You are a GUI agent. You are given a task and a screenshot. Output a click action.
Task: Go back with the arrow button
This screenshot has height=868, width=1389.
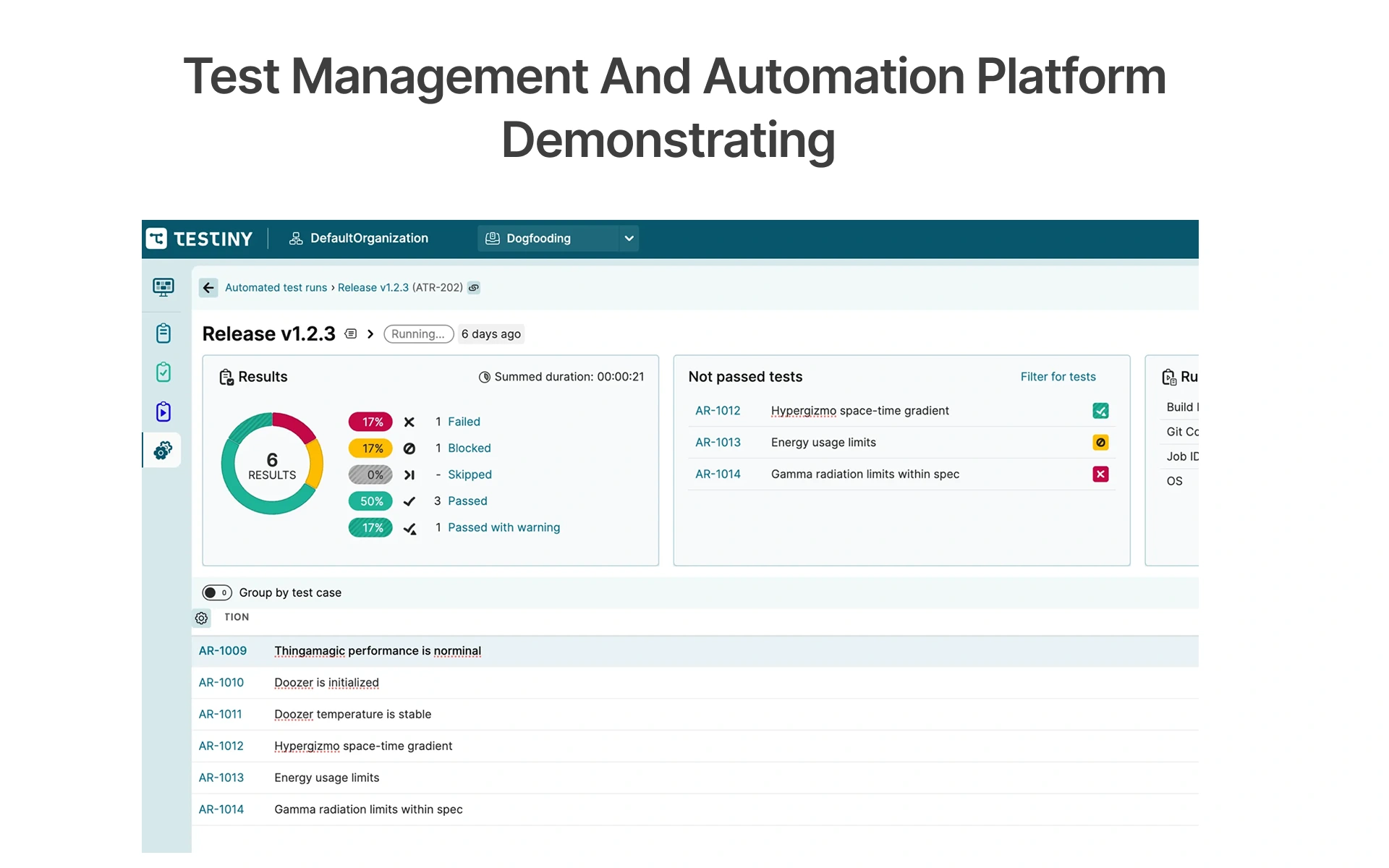tap(208, 288)
